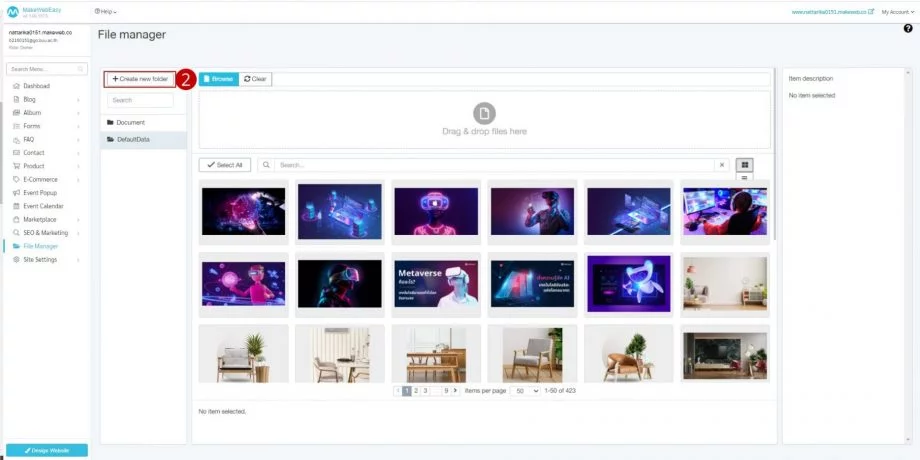Select the wooden dining table thumbnail
The width and height of the screenshot is (920, 460).
tap(436, 354)
